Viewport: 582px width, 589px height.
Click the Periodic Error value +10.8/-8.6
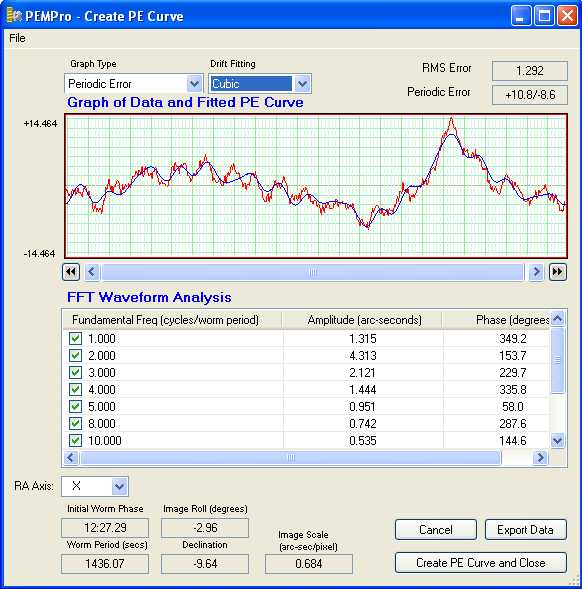530,95
